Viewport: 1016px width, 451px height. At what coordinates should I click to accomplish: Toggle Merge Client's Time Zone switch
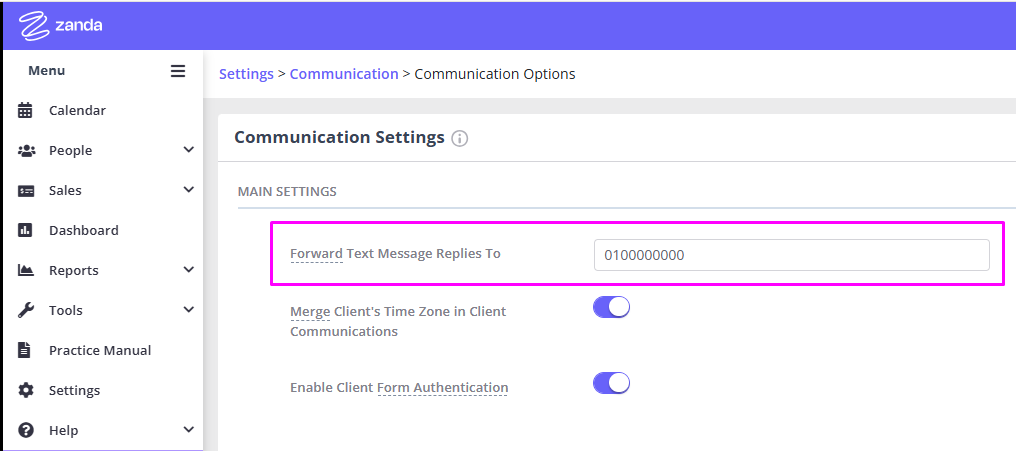pos(611,307)
